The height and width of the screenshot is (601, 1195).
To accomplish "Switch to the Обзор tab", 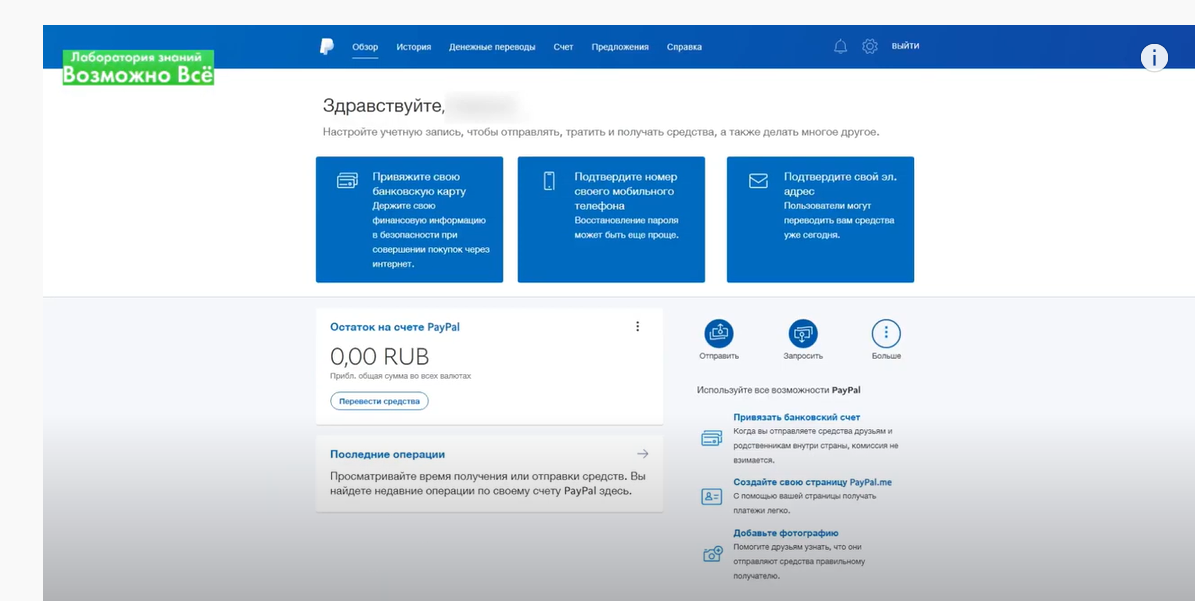I will point(365,46).
